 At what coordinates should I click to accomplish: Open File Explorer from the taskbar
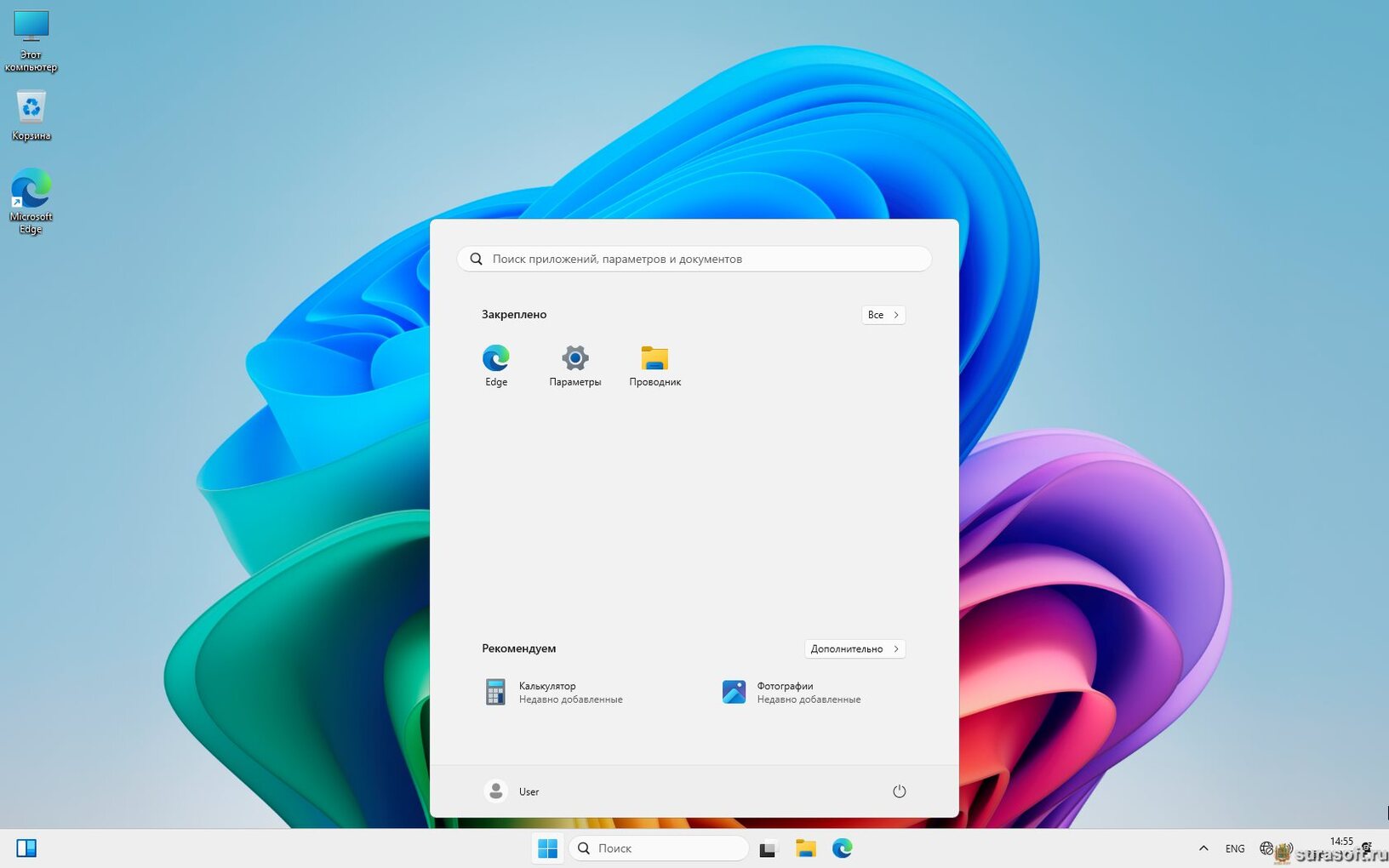pyautogui.click(x=806, y=848)
